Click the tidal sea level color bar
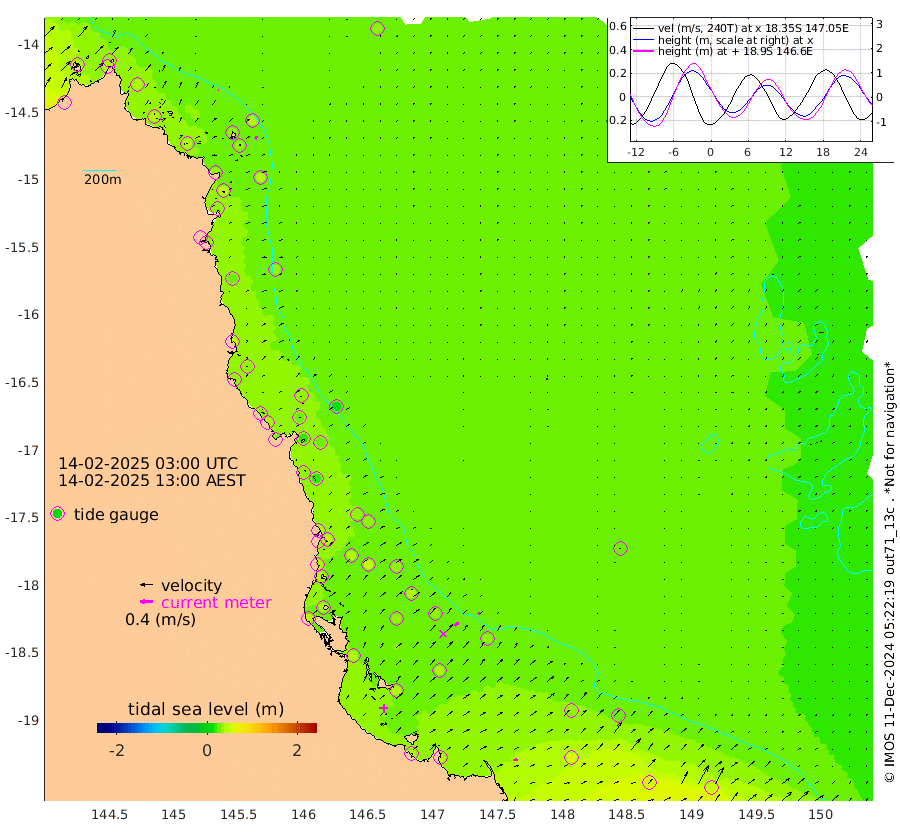Image resolution: width=900 pixels, height=834 pixels. click(207, 728)
